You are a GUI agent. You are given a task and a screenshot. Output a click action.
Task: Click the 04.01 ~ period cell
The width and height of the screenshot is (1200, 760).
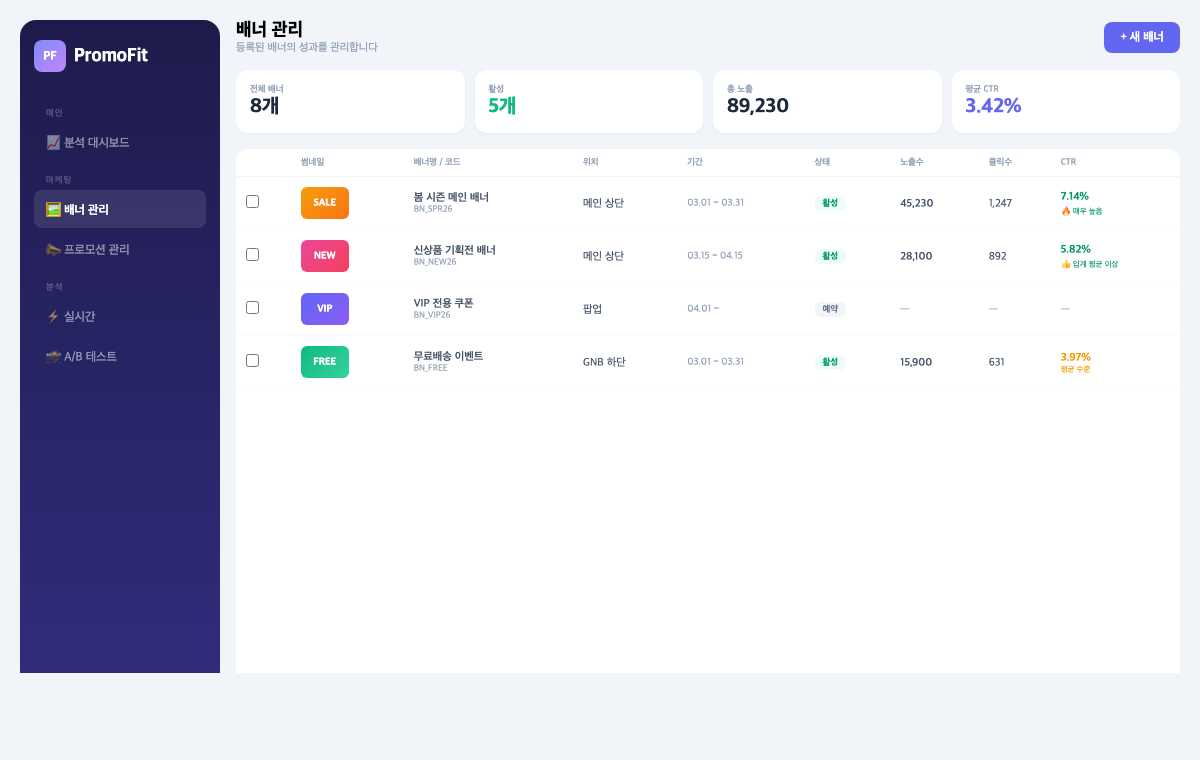coord(703,309)
